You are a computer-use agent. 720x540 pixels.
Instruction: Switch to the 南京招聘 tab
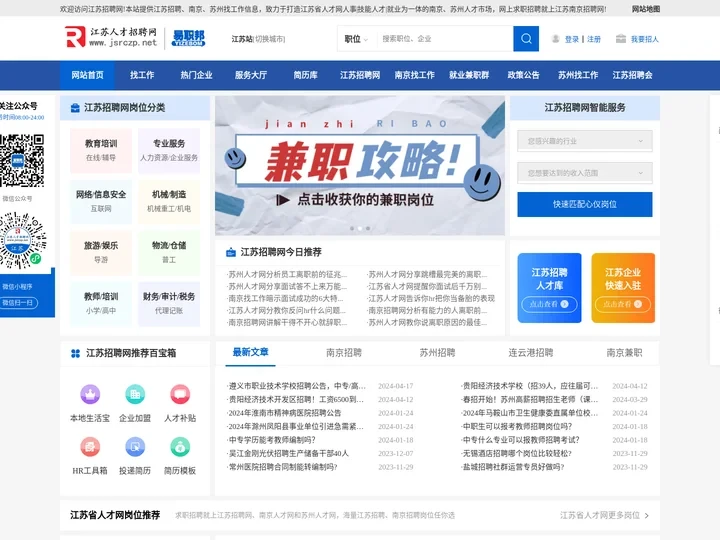point(344,353)
